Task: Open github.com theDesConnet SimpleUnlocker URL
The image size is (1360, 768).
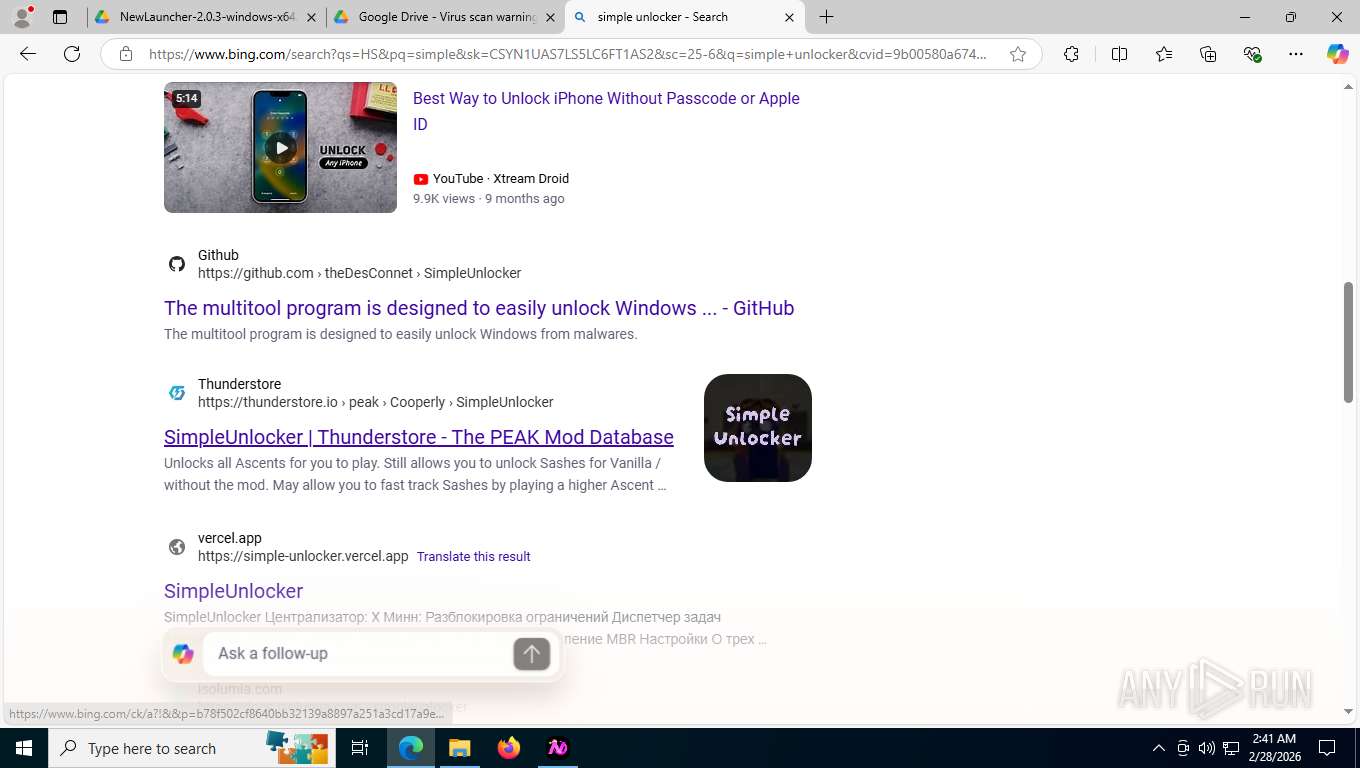Action: click(x=359, y=273)
